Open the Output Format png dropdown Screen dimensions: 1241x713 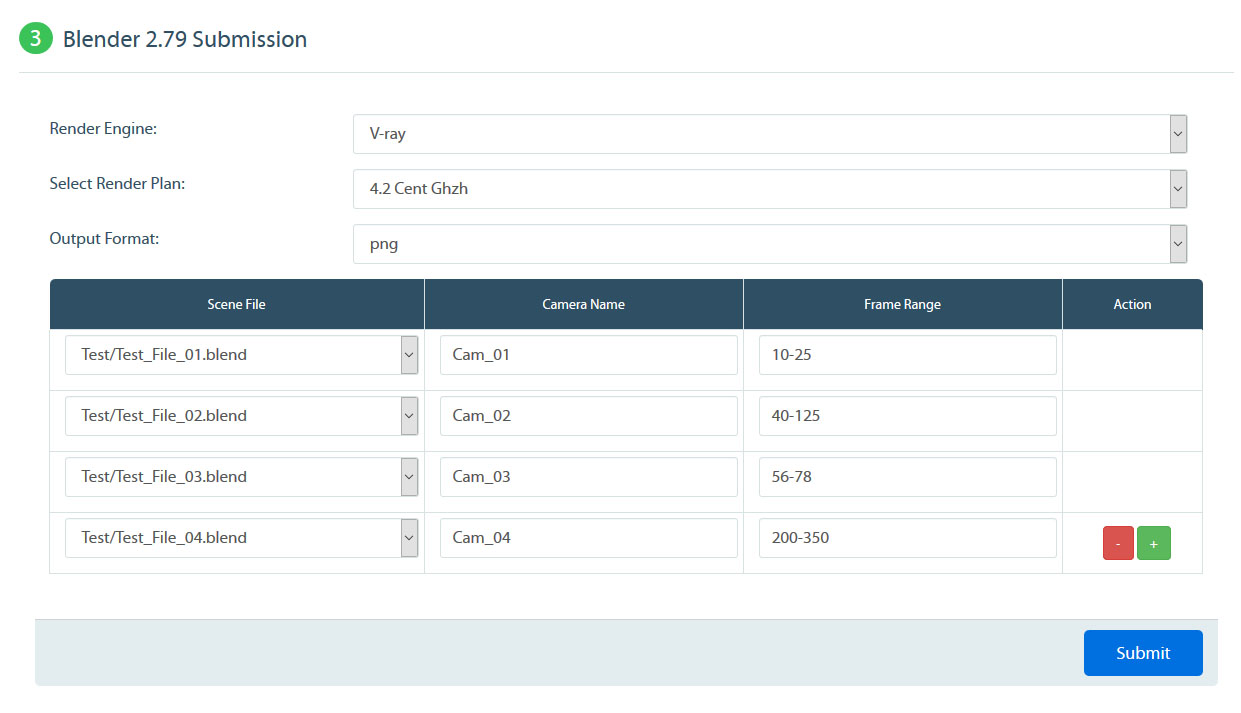769,244
